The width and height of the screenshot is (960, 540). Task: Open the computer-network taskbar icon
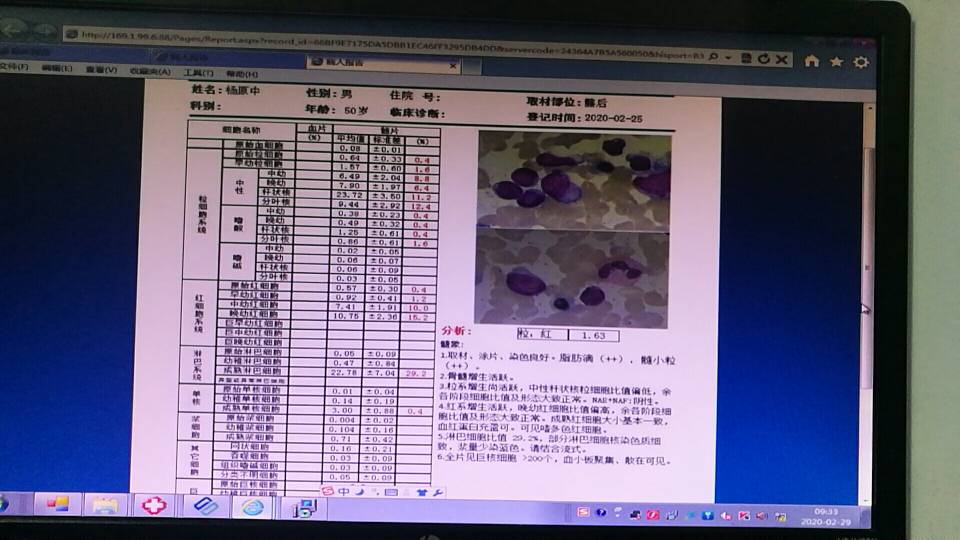[x=304, y=508]
